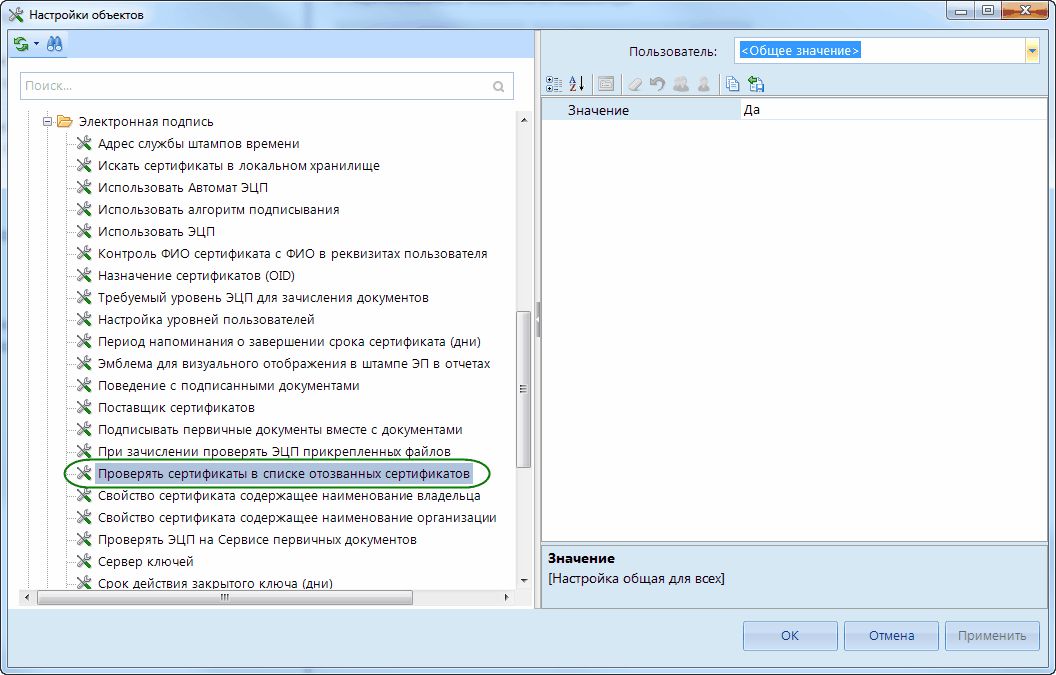Click the Отмена button

pyautogui.click(x=891, y=636)
